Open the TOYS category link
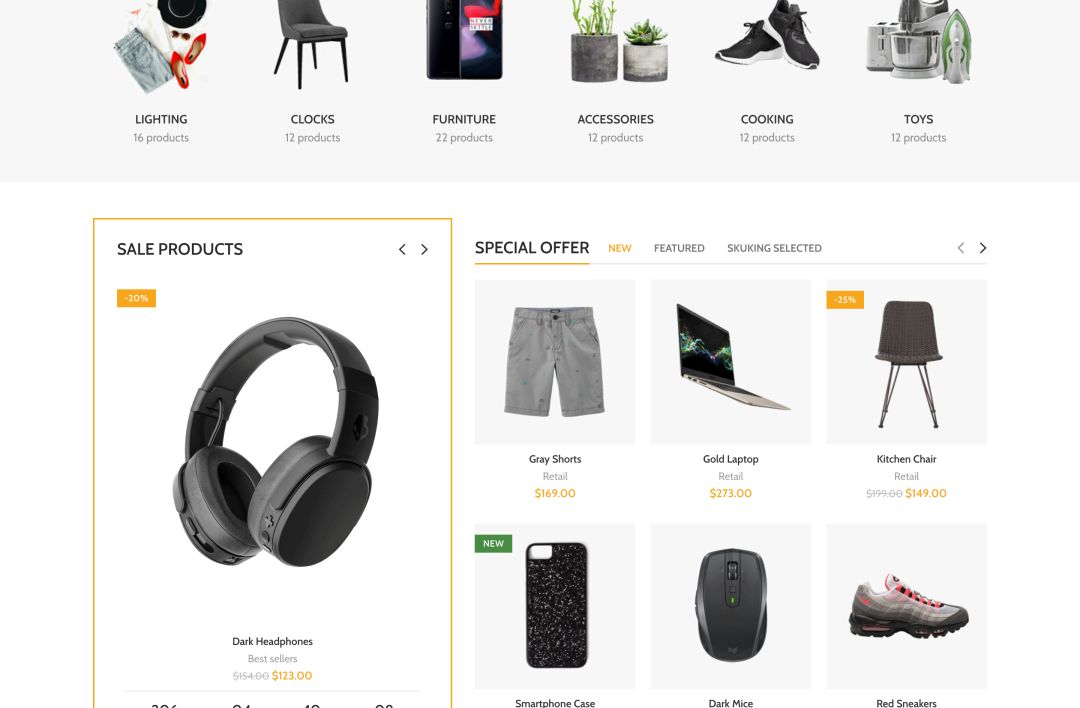The image size is (1080, 708). [919, 119]
